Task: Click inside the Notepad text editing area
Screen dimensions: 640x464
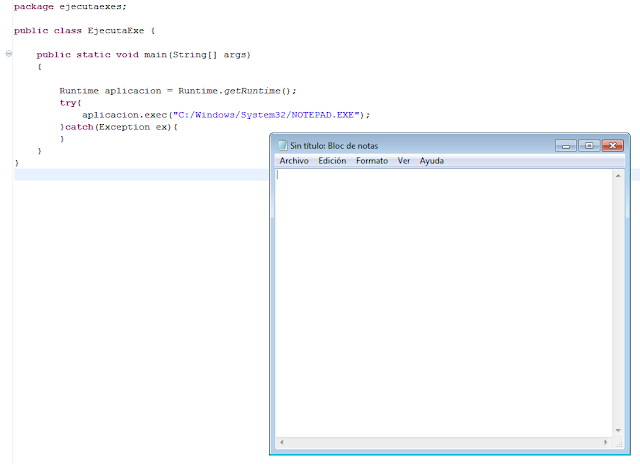Action: (x=444, y=303)
